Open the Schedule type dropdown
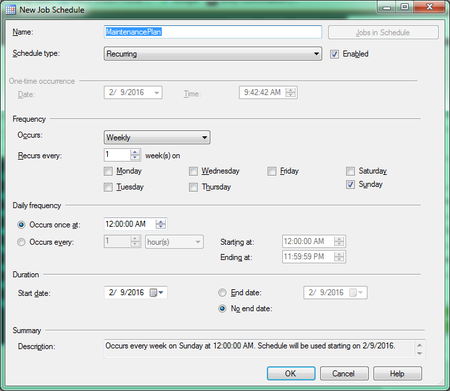 tap(213, 54)
